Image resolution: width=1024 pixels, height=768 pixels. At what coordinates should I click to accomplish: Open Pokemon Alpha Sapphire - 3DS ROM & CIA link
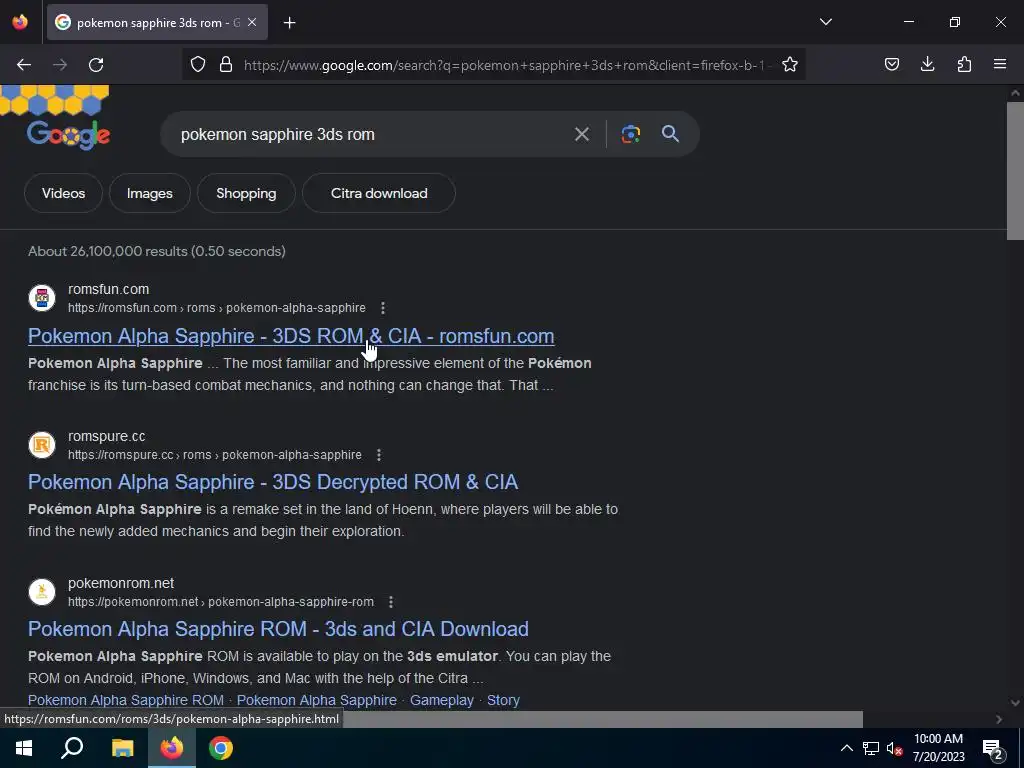point(291,336)
